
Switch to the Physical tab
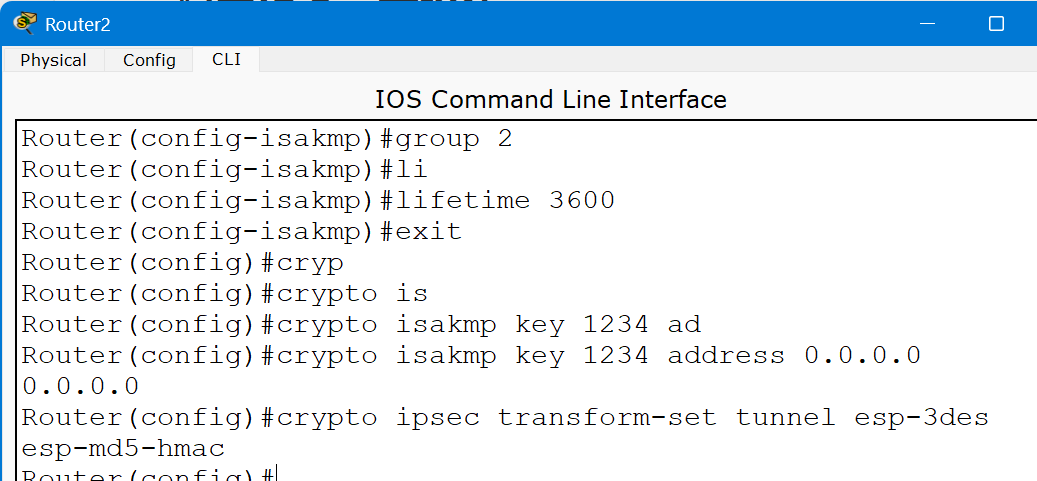tap(53, 60)
